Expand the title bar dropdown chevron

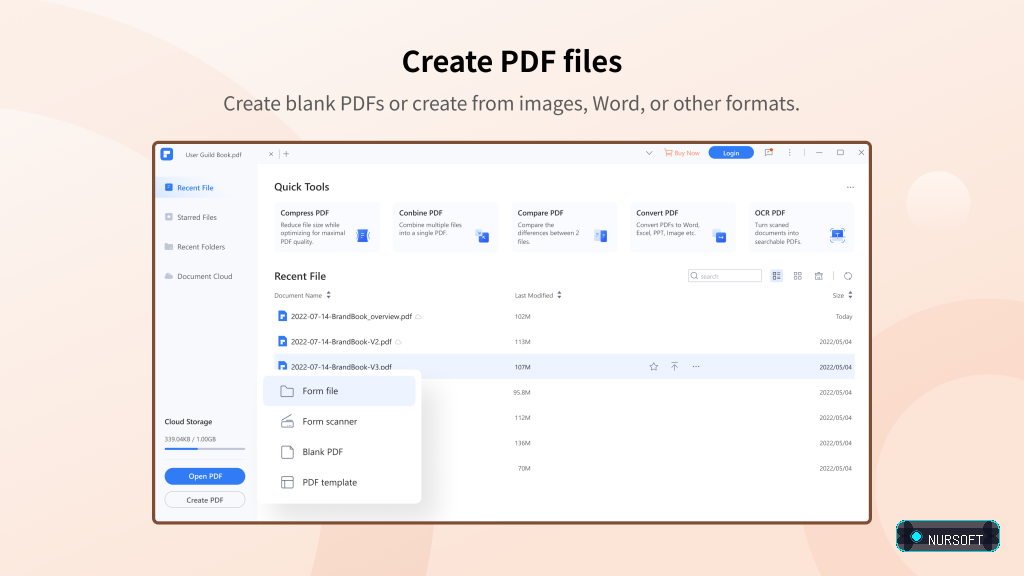(649, 153)
